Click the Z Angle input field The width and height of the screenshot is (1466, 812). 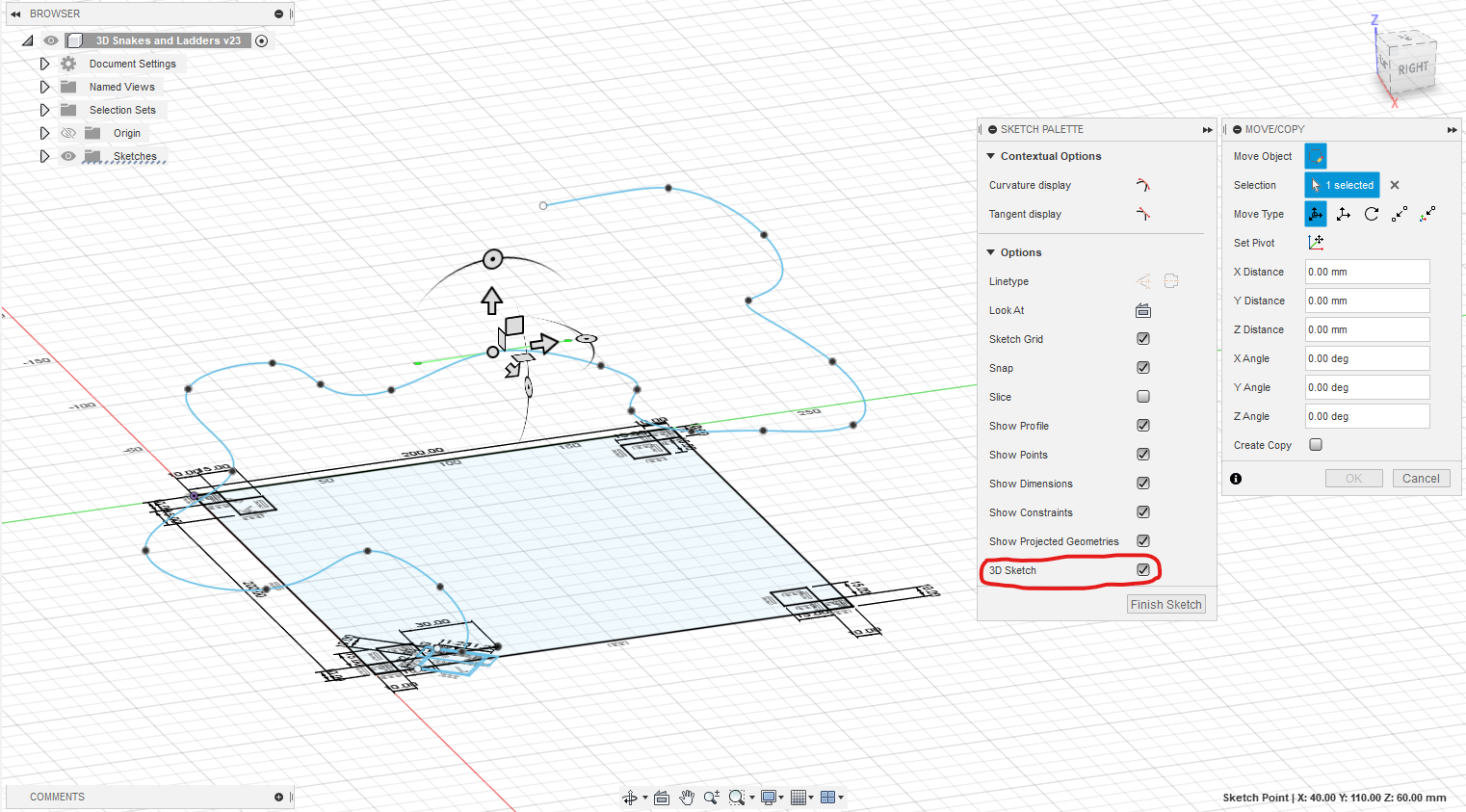coord(1368,416)
